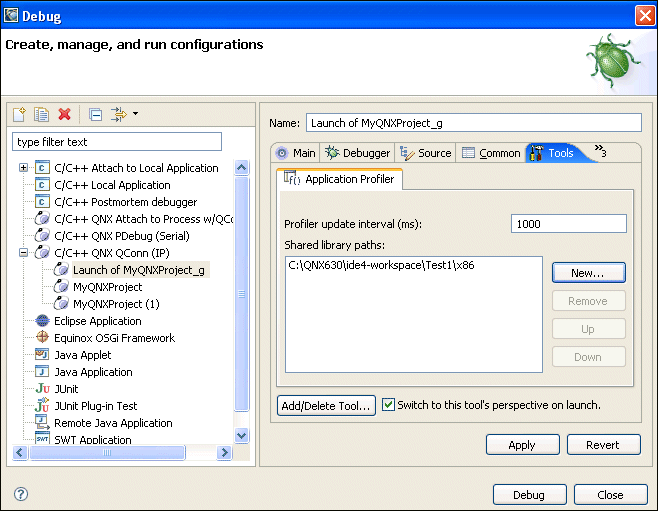The height and width of the screenshot is (511, 658).
Task: Open the Source tab
Action: pyautogui.click(x=425, y=153)
